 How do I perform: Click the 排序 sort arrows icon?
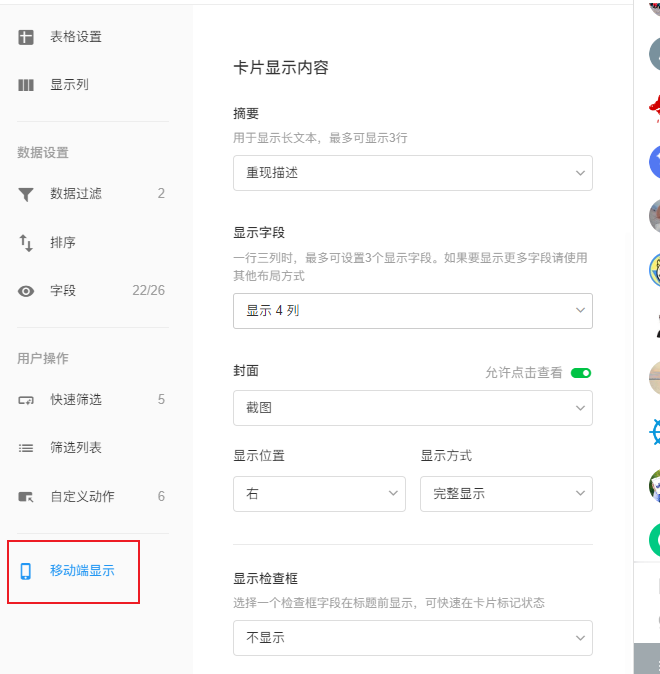pyautogui.click(x=26, y=242)
